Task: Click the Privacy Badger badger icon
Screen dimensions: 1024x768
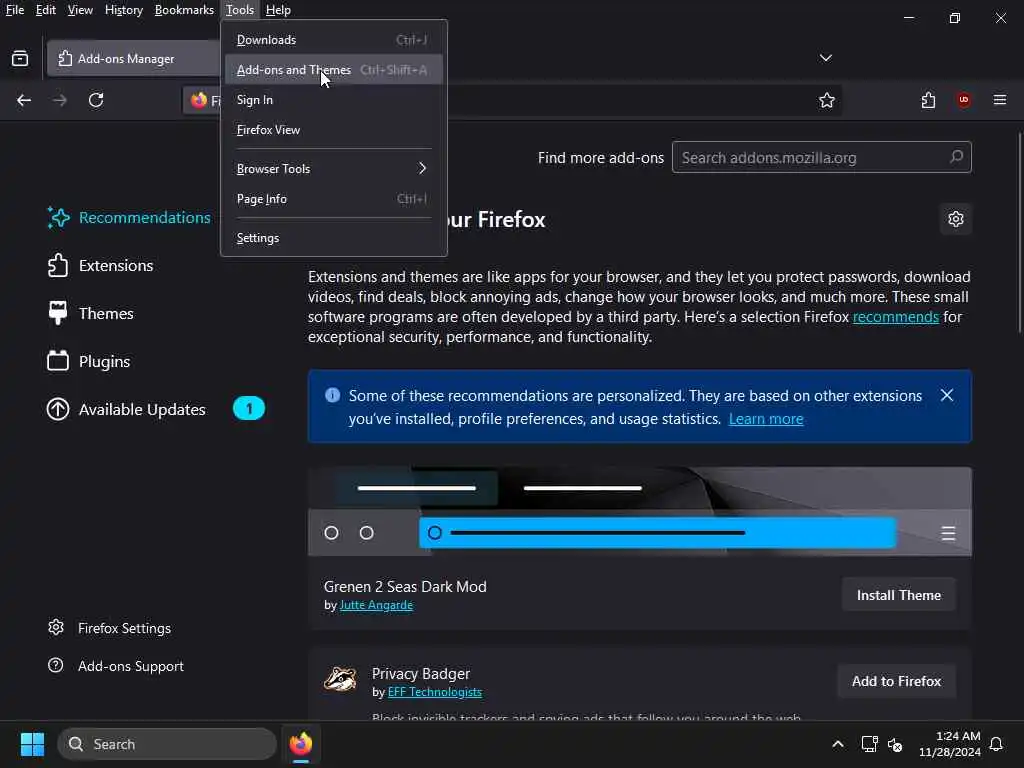Action: point(340,679)
